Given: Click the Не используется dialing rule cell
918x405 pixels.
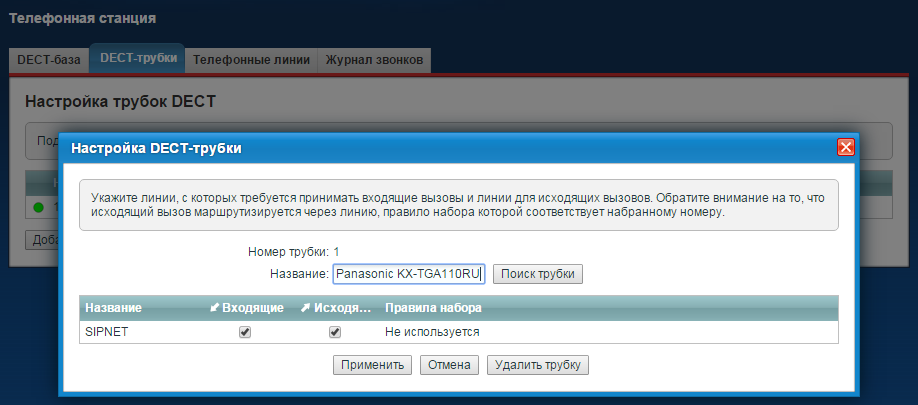Looking at the screenshot, I should tap(433, 332).
